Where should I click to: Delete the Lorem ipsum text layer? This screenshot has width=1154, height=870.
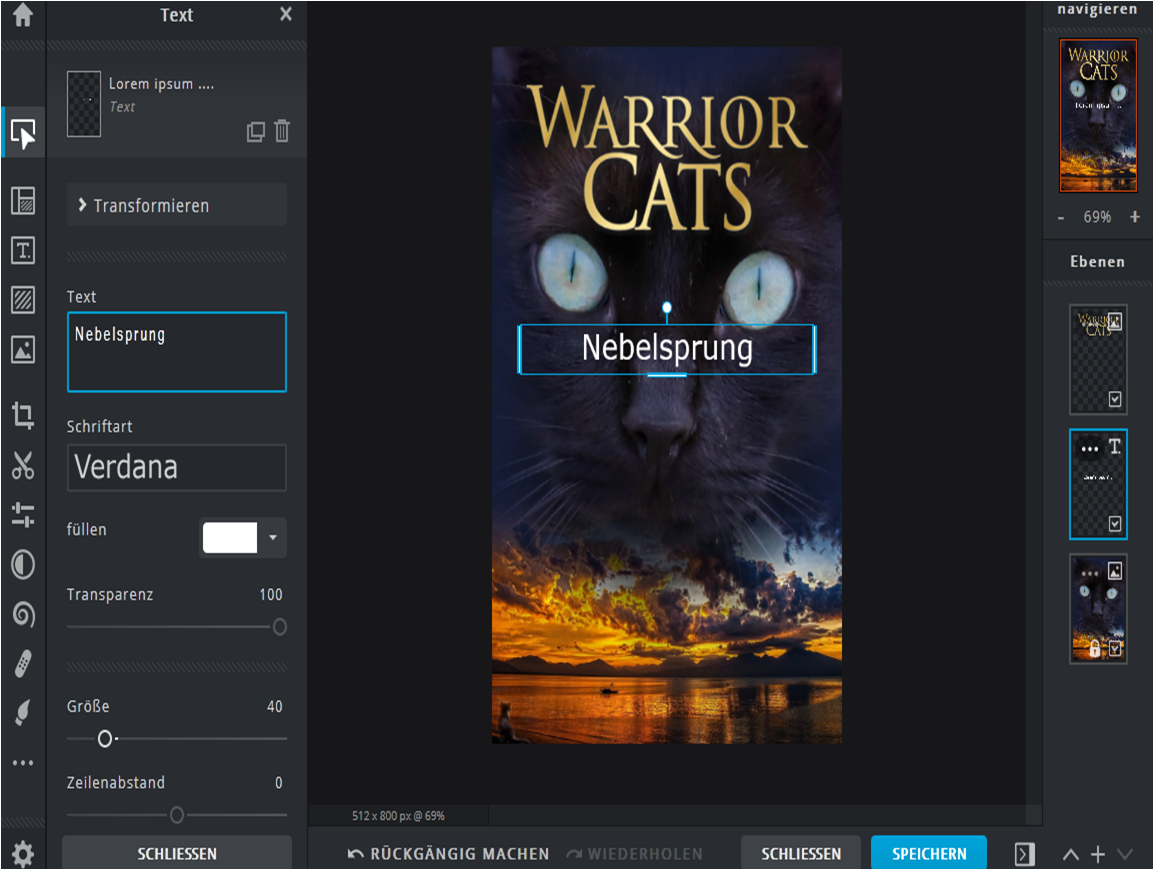[x=282, y=131]
